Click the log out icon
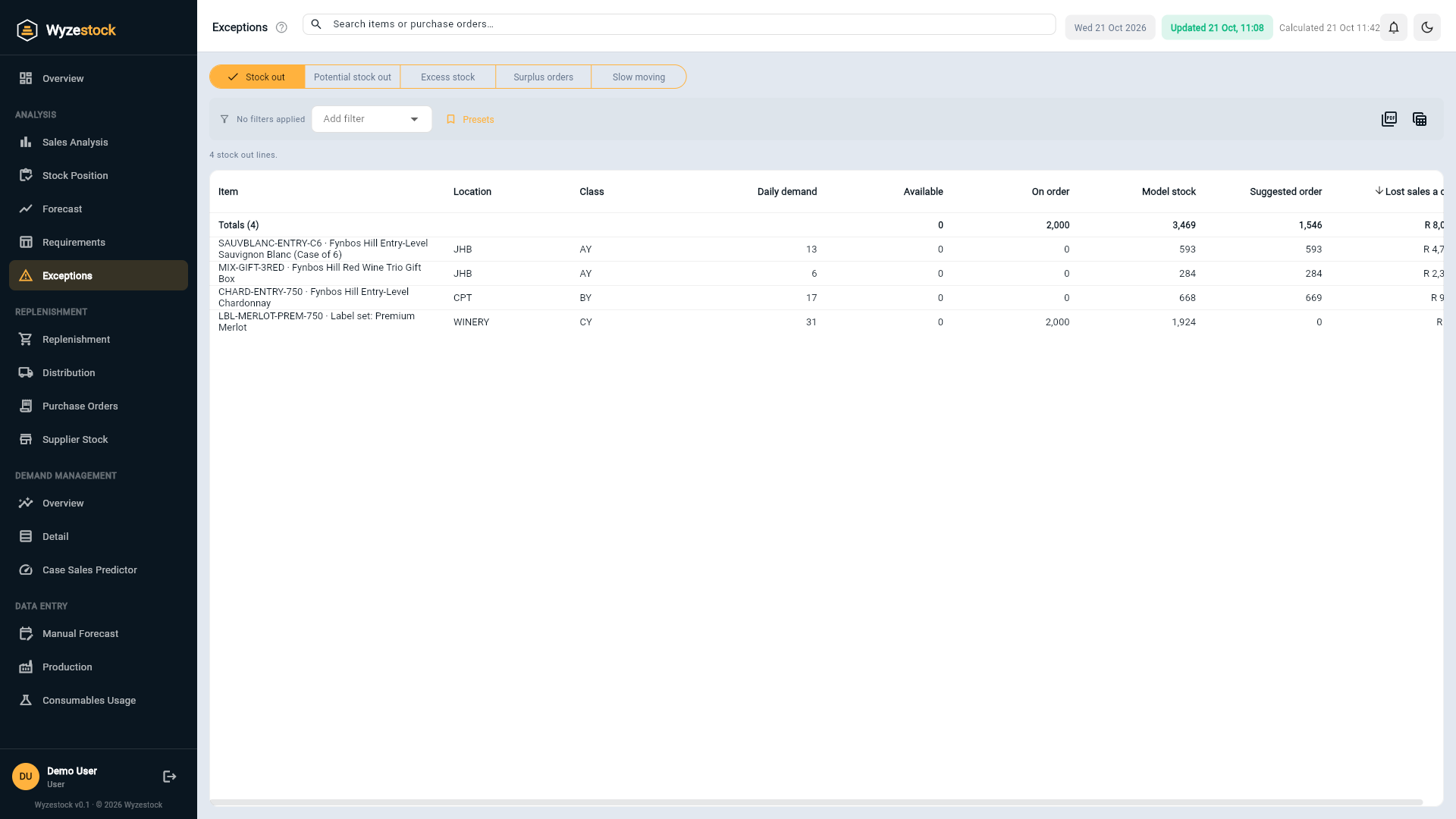Viewport: 1456px width, 819px height. click(x=170, y=777)
